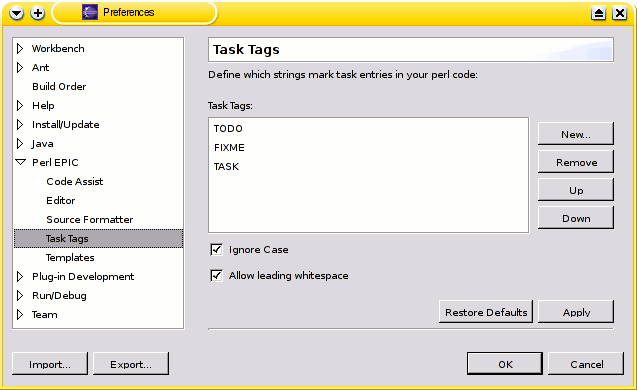Open the Templates preference page
The image size is (637, 390).
[x=70, y=258]
